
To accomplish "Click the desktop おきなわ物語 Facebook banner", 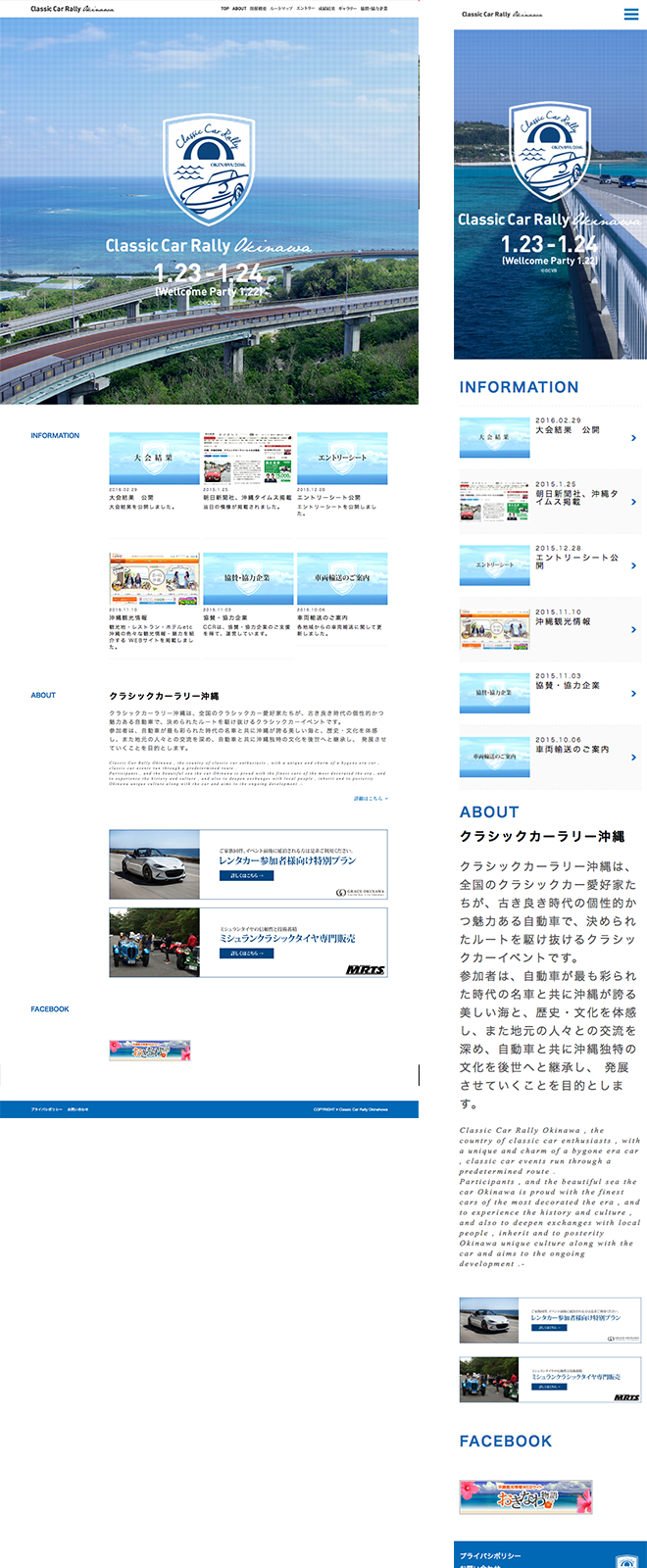I will point(150,1050).
